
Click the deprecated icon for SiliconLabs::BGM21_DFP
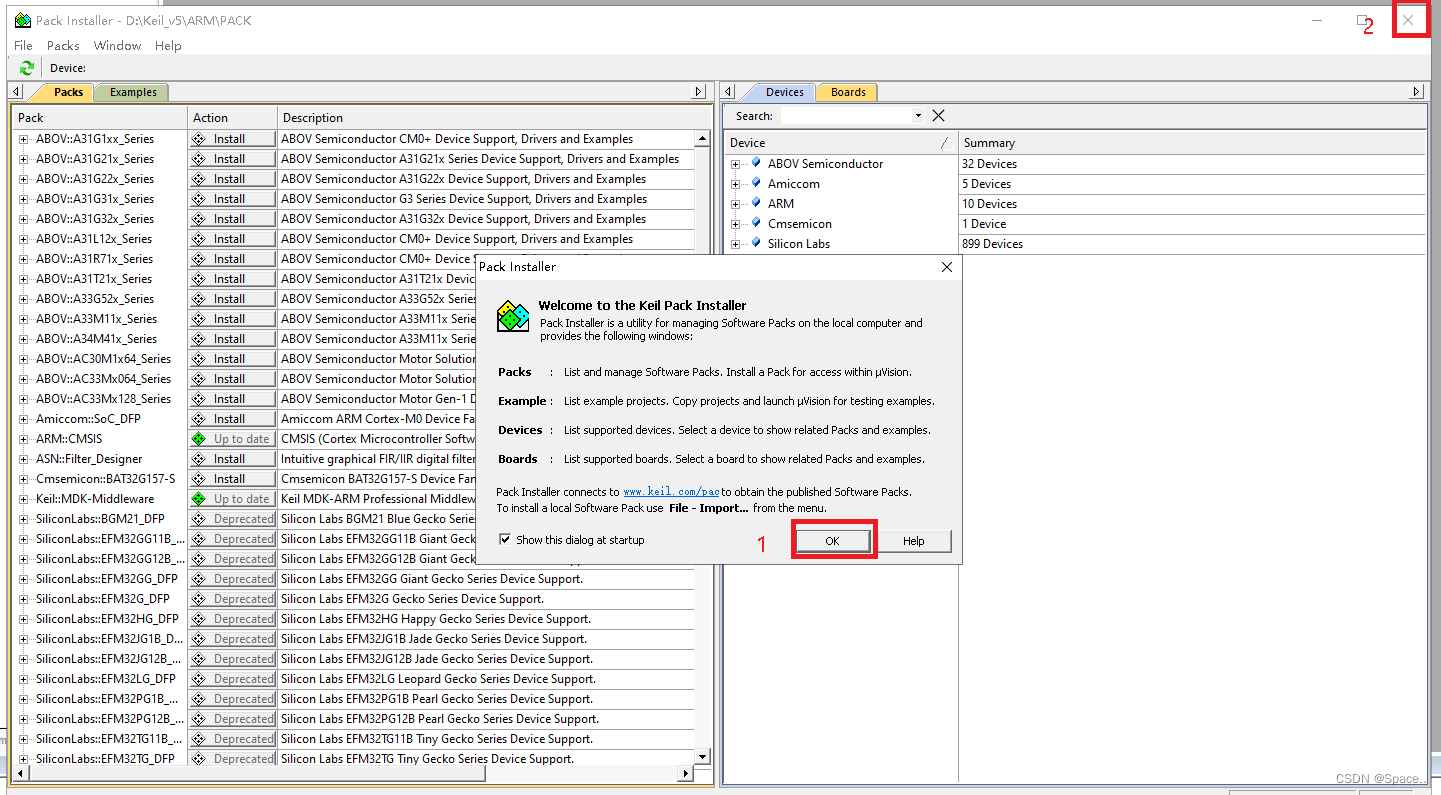click(199, 519)
